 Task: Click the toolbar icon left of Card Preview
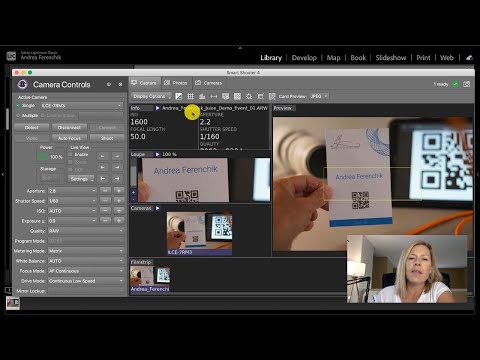272,96
